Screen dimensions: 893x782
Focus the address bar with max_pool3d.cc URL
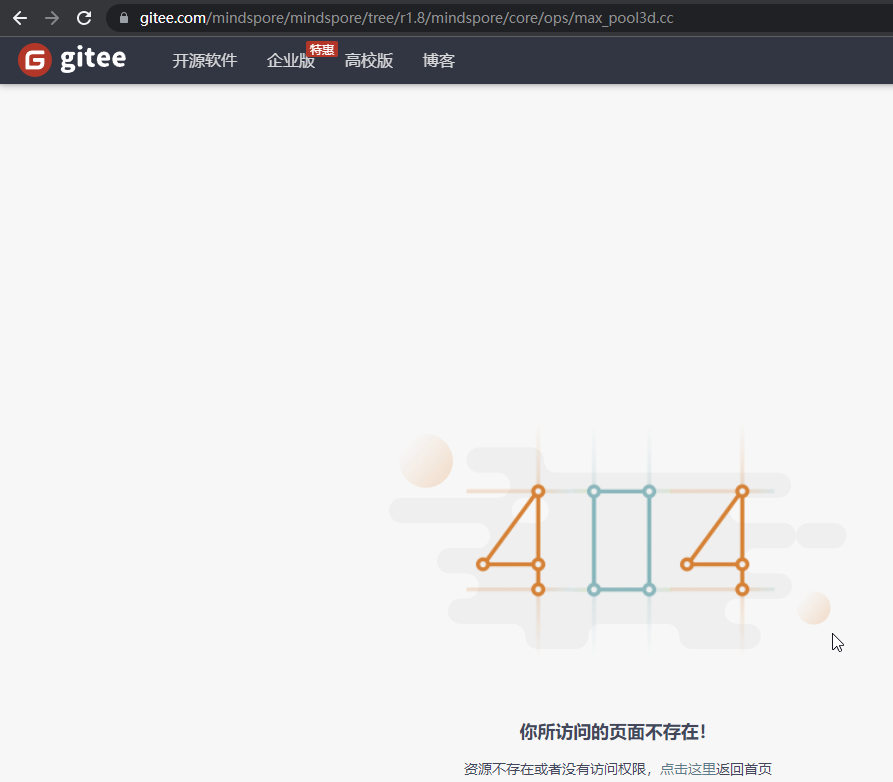420,18
